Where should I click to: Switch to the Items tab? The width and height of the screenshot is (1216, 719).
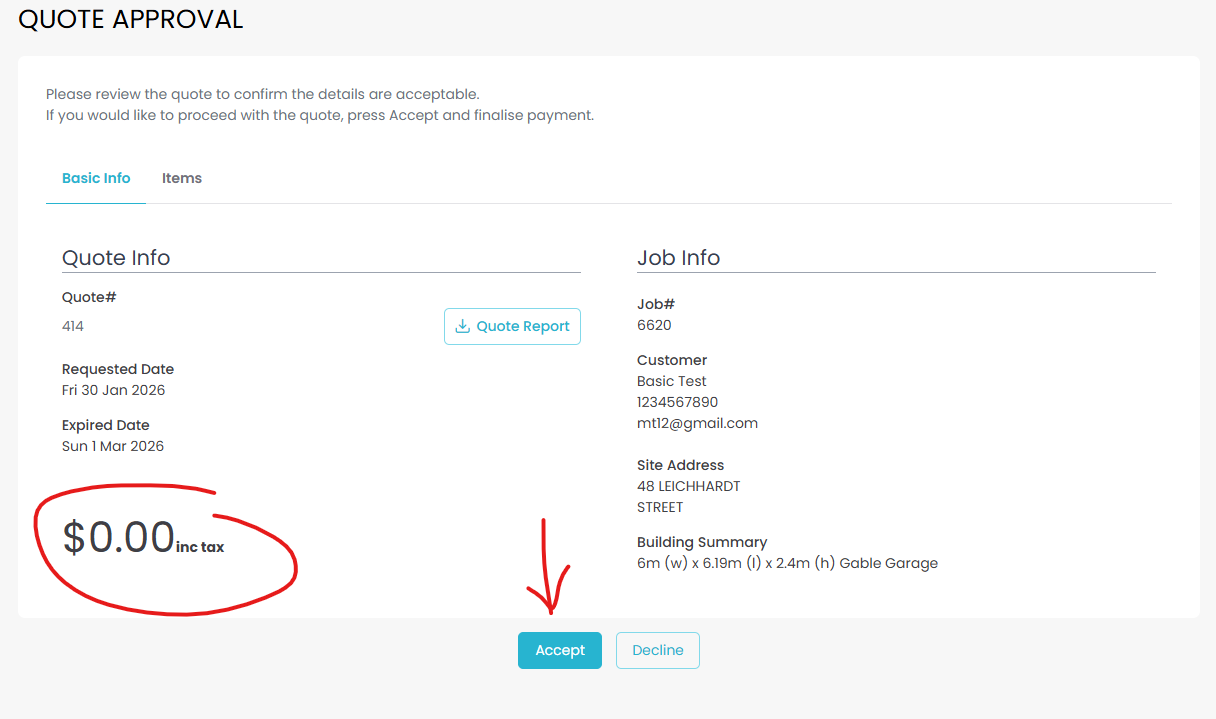point(182,178)
